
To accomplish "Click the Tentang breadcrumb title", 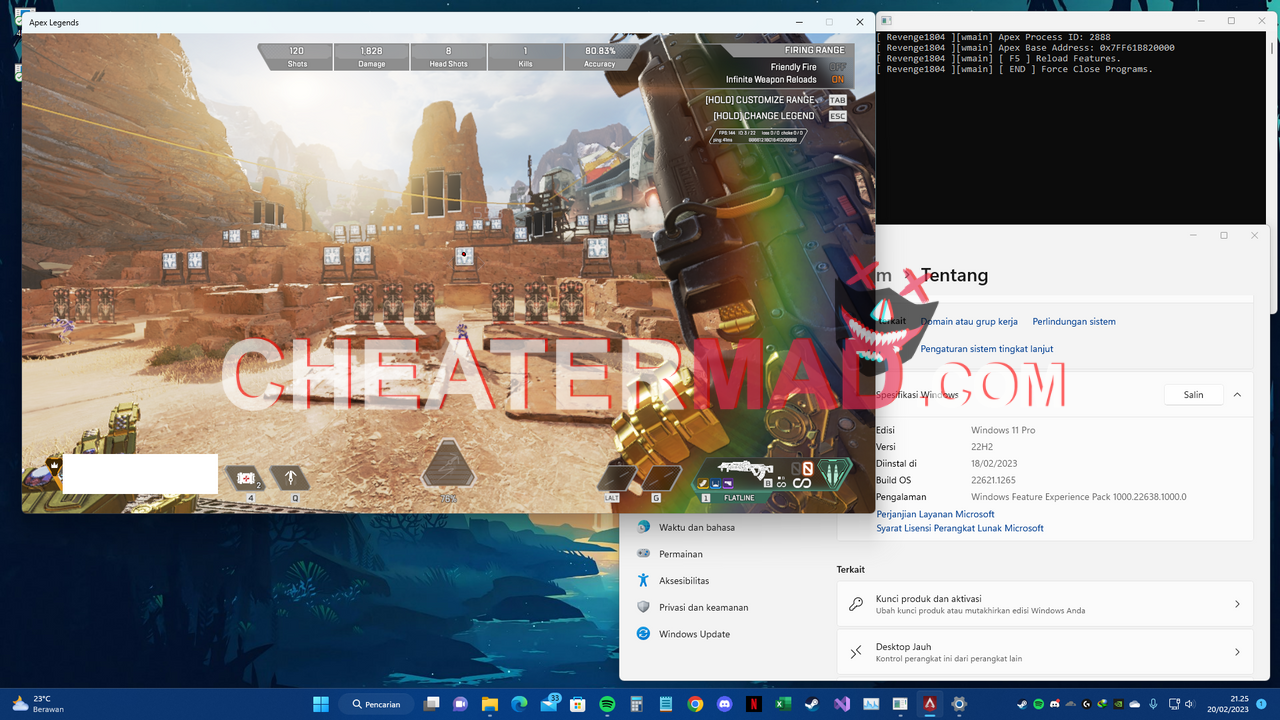I will pos(954,275).
